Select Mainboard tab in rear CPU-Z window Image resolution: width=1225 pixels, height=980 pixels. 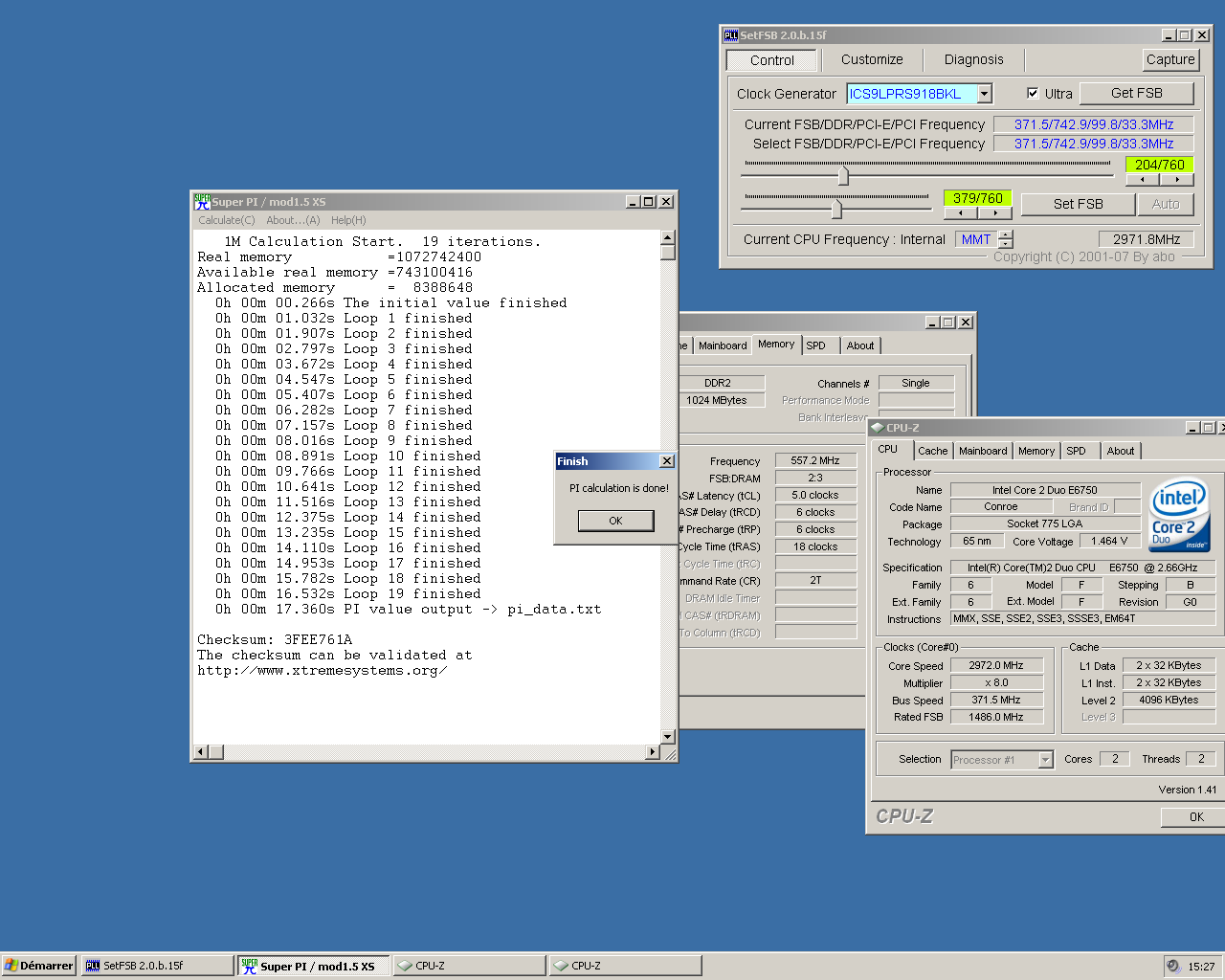(723, 345)
